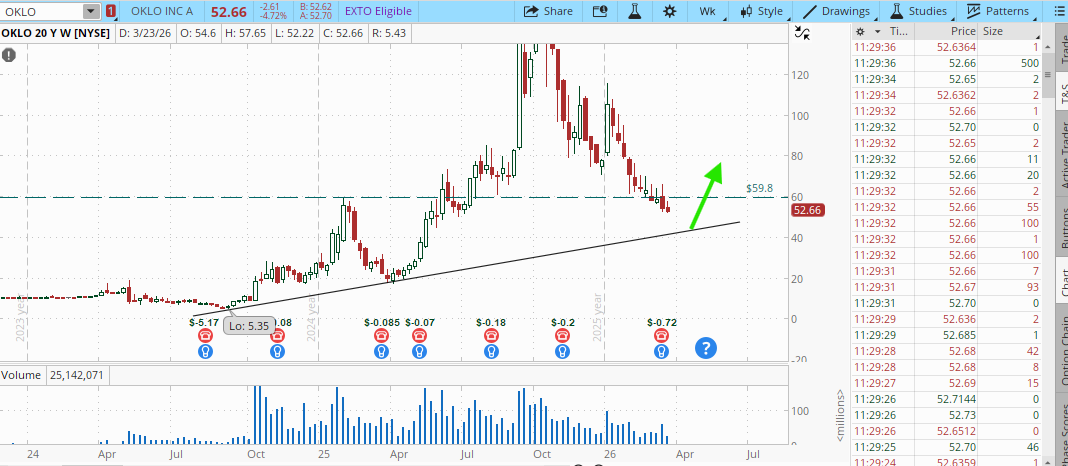Screen dimensions: 1068x466
Task: Open chart settings gear icon
Action: click(x=670, y=11)
